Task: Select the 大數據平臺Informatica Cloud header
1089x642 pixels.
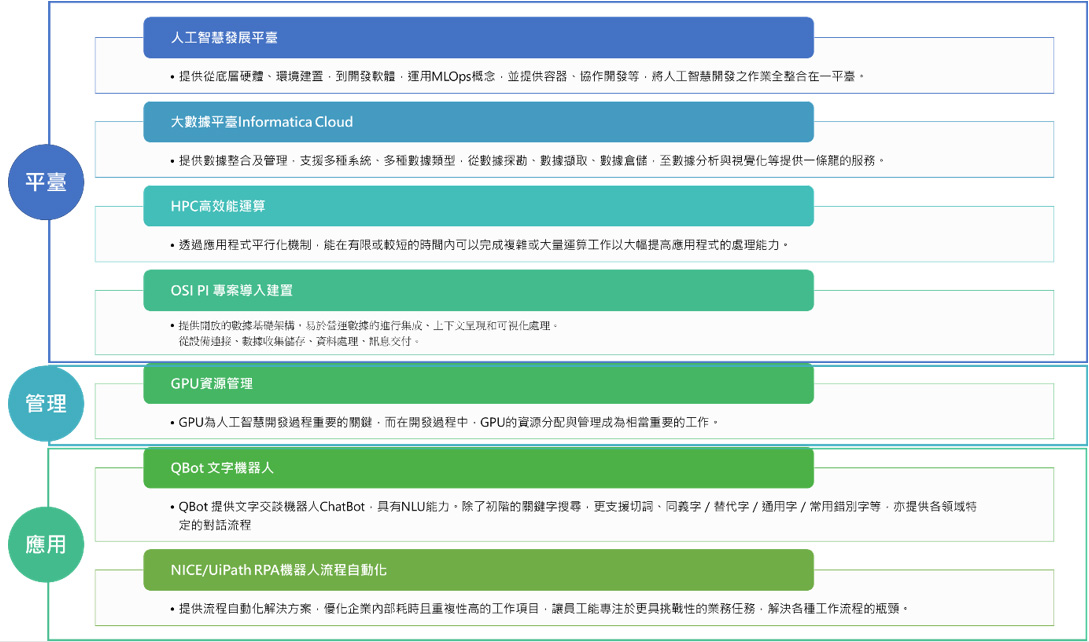Action: [479, 122]
